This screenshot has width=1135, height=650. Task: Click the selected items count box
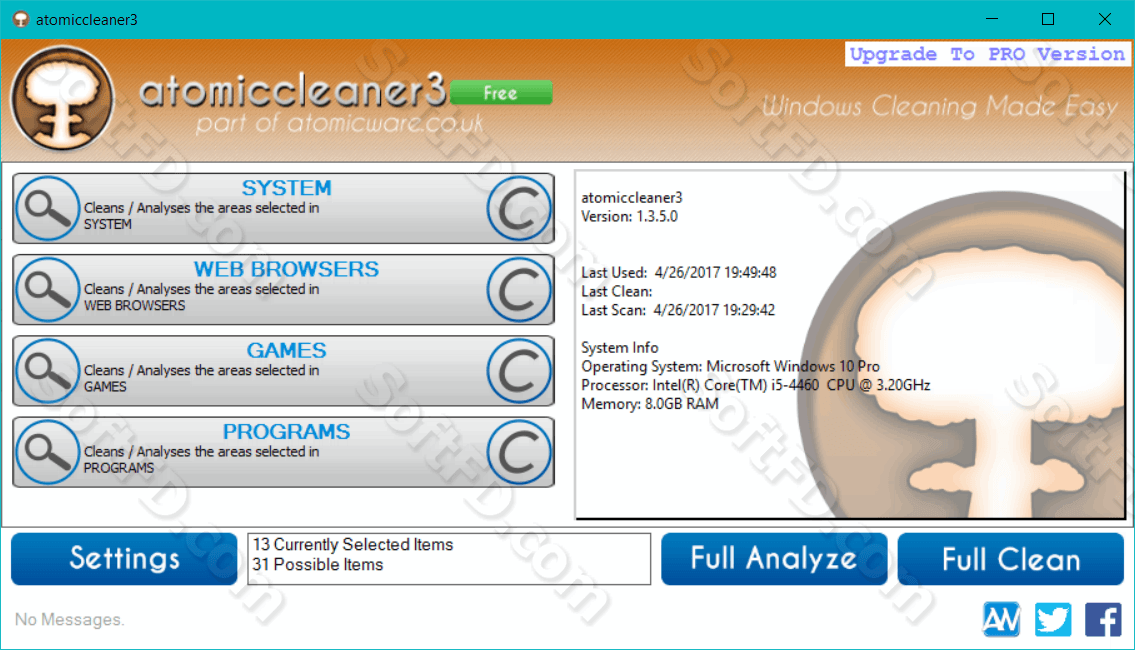coord(449,559)
